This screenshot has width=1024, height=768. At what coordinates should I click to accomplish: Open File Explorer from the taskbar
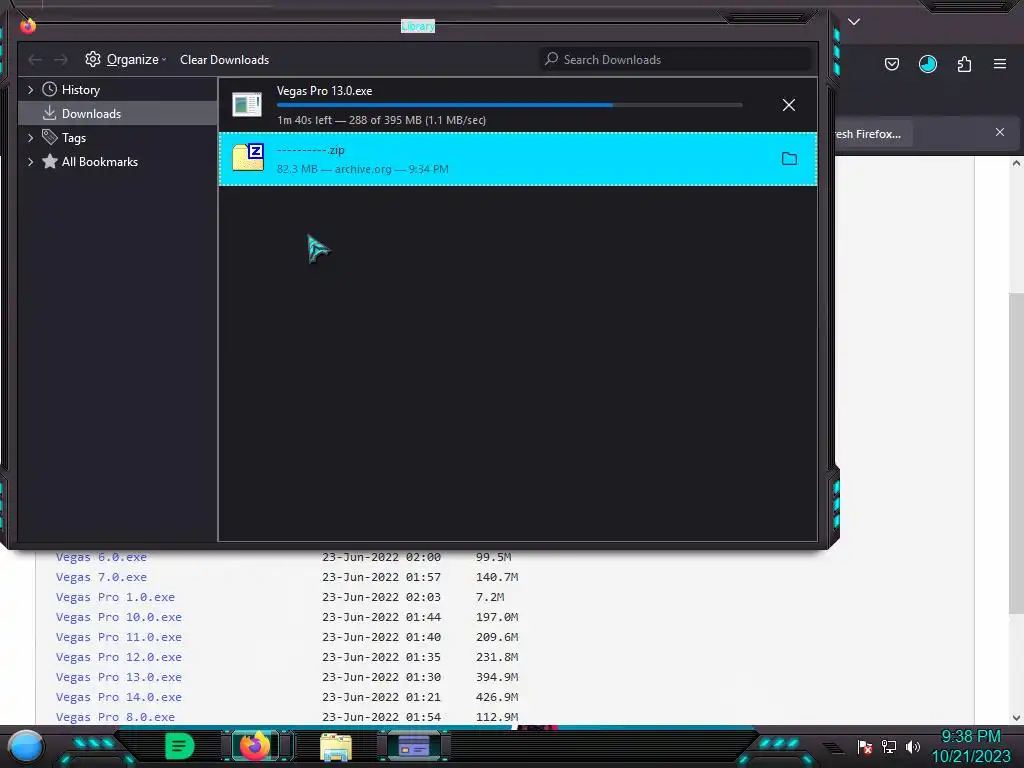pos(336,747)
